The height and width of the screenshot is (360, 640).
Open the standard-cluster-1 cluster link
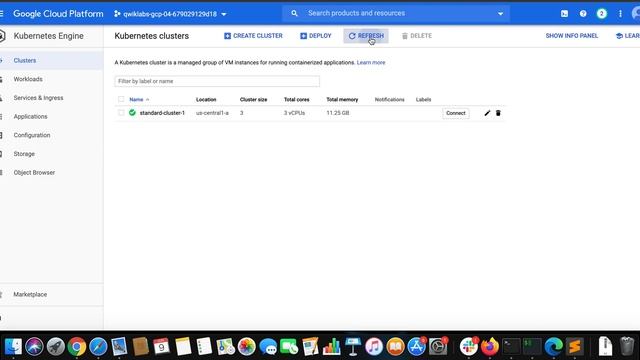tap(162, 113)
